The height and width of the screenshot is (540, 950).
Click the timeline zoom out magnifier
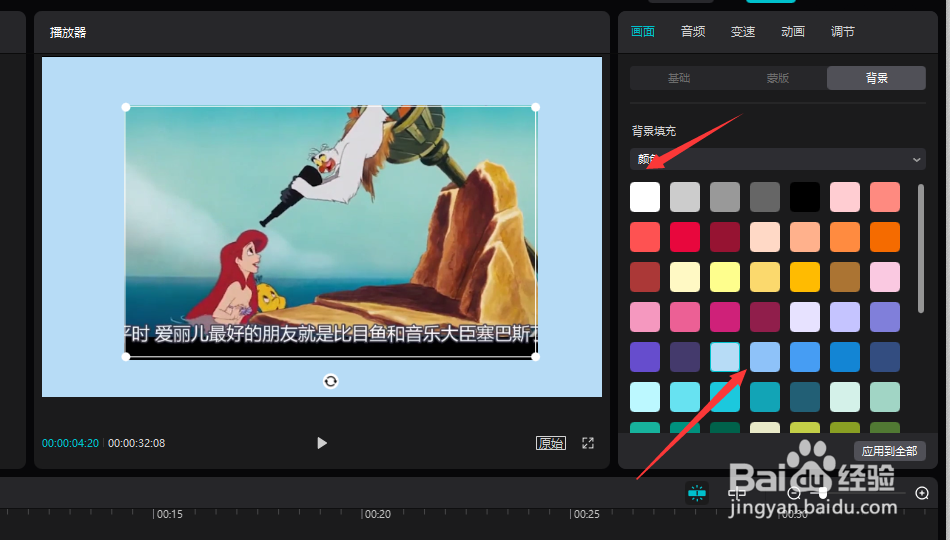tap(794, 493)
